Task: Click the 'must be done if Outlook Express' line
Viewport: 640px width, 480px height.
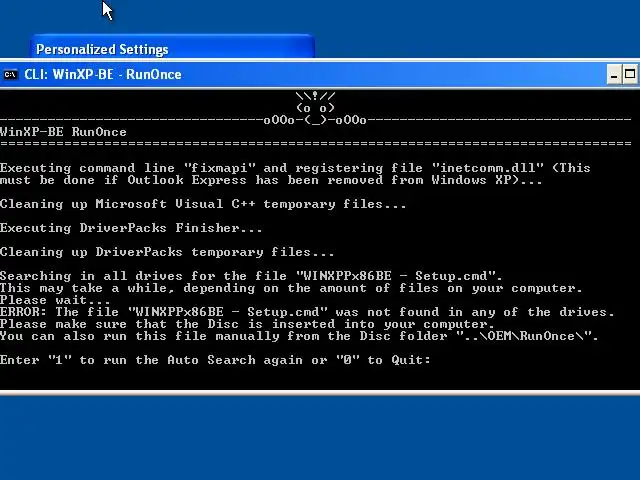Action: tap(271, 180)
